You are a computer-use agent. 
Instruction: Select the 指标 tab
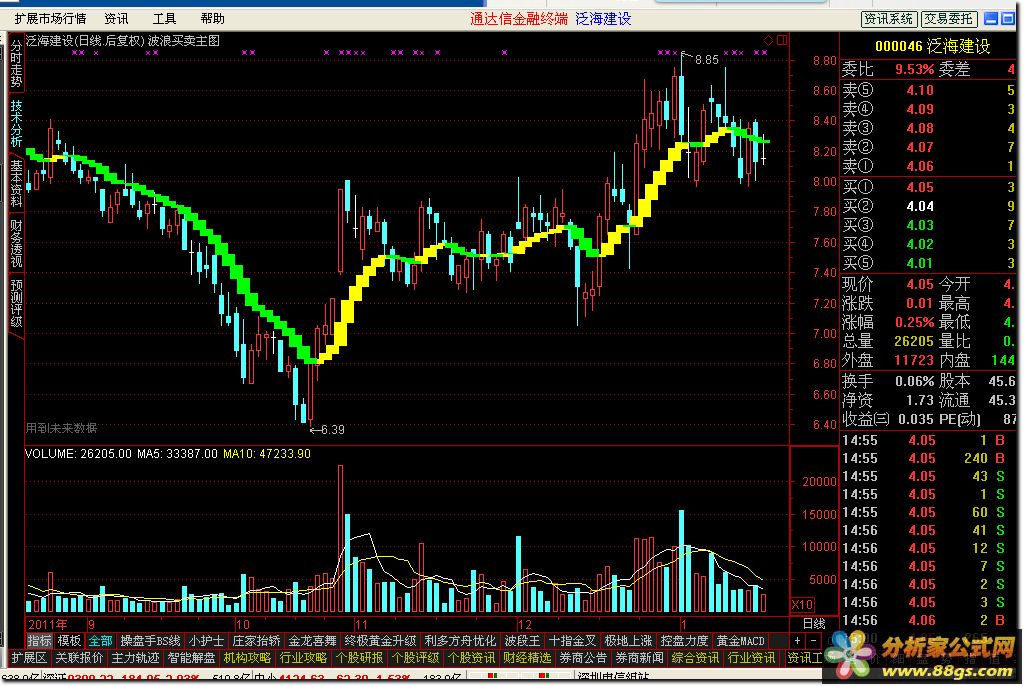tap(39, 641)
